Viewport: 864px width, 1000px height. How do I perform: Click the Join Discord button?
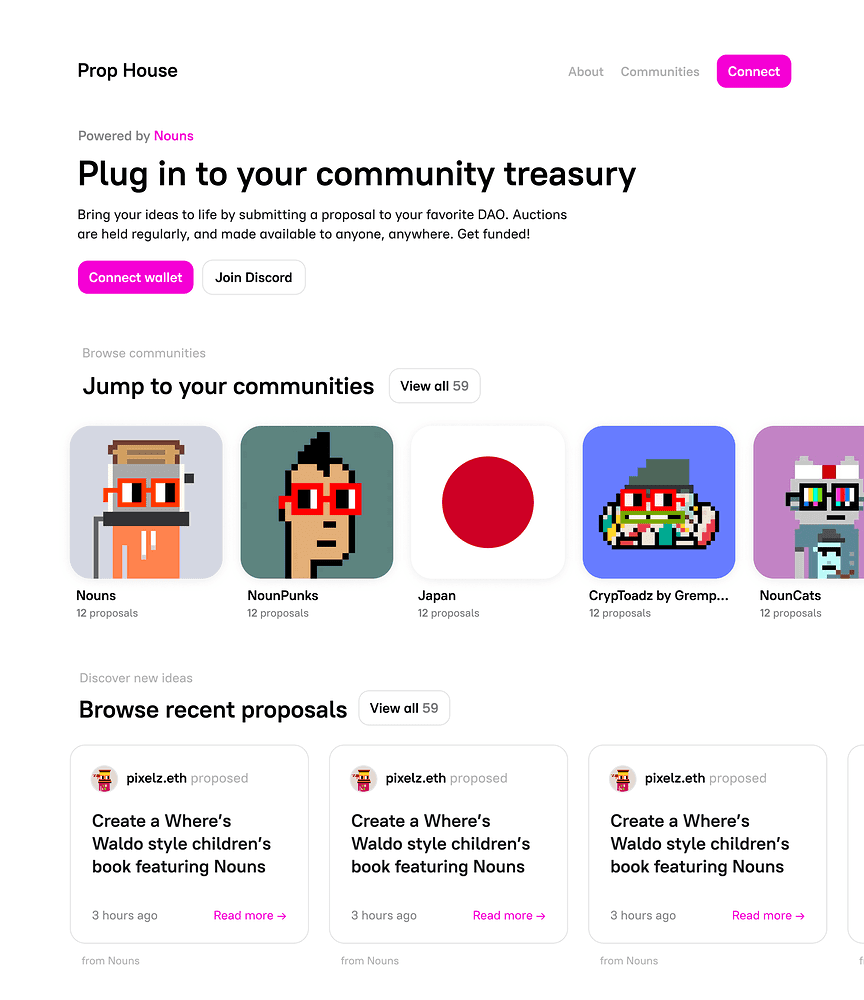click(x=254, y=277)
